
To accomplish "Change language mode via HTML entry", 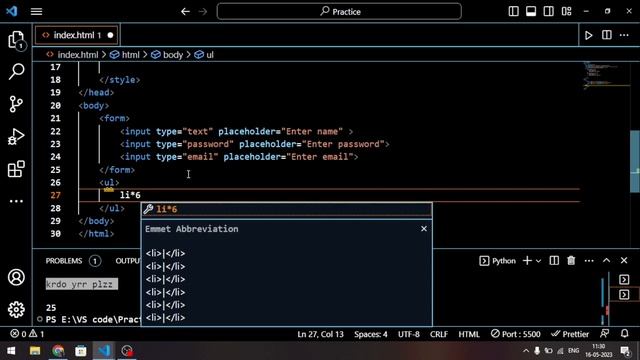I will [469, 334].
